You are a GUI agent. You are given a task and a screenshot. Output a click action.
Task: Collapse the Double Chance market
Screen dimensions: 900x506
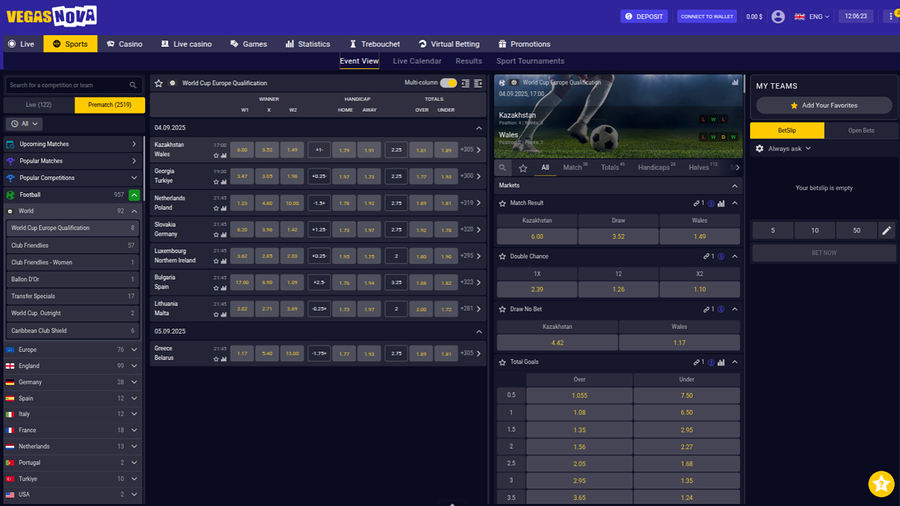(x=735, y=256)
